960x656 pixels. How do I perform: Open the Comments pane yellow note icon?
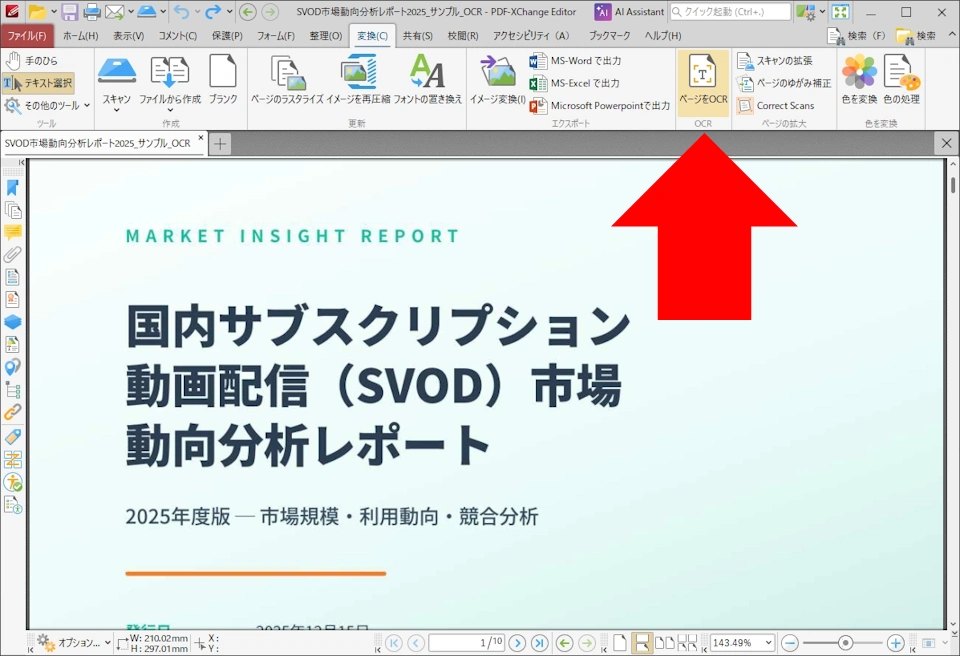[x=12, y=232]
